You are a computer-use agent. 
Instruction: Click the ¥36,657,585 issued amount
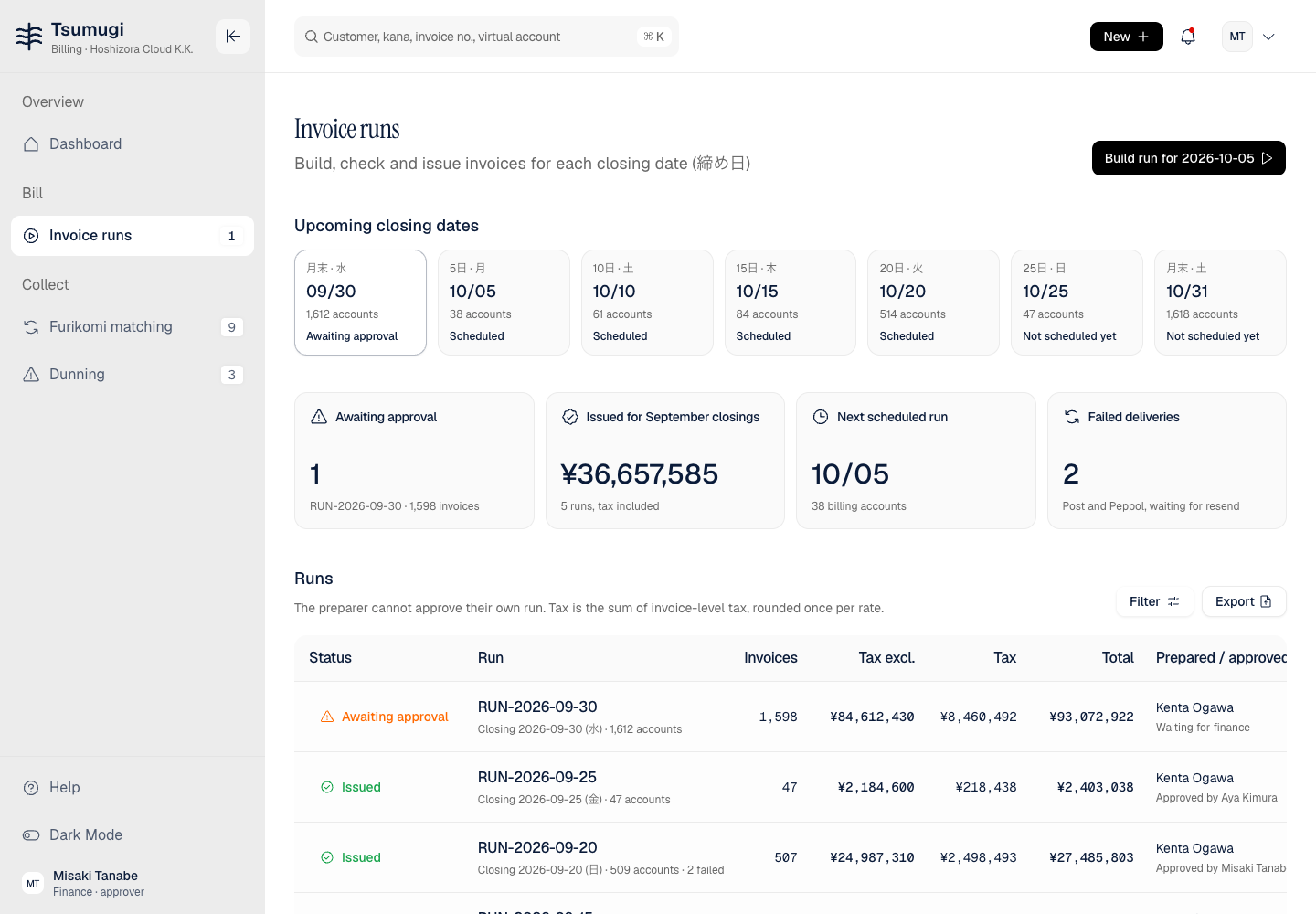coord(640,474)
